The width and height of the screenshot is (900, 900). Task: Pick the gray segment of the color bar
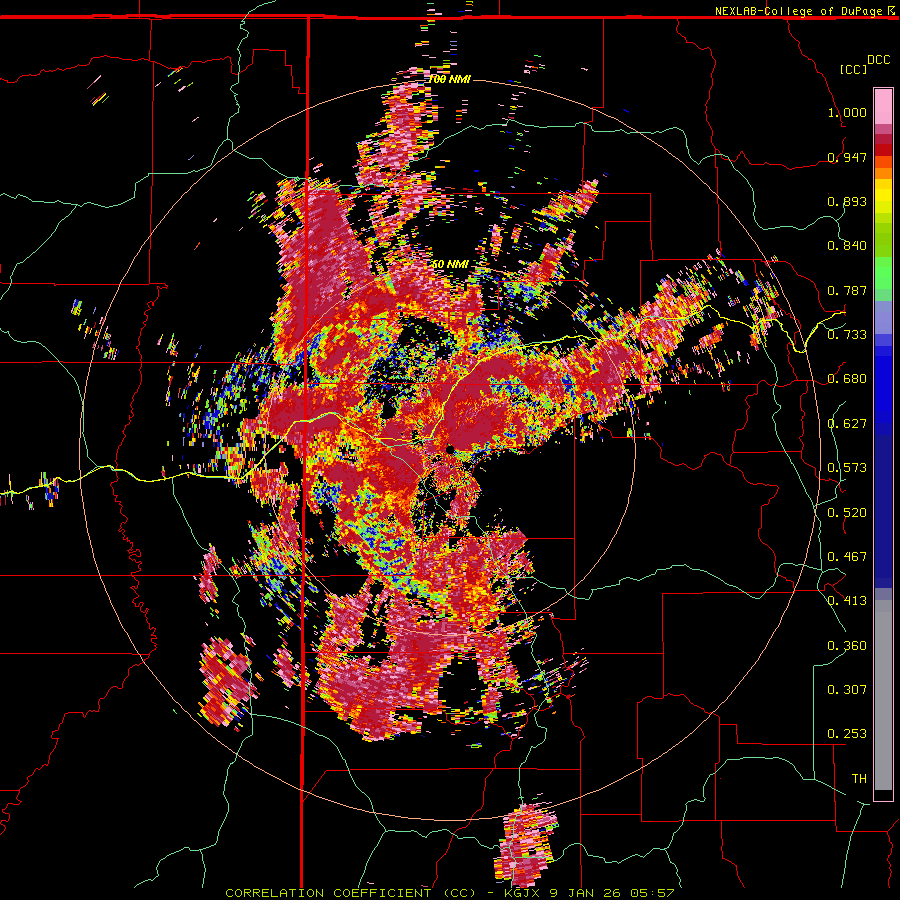click(x=883, y=695)
